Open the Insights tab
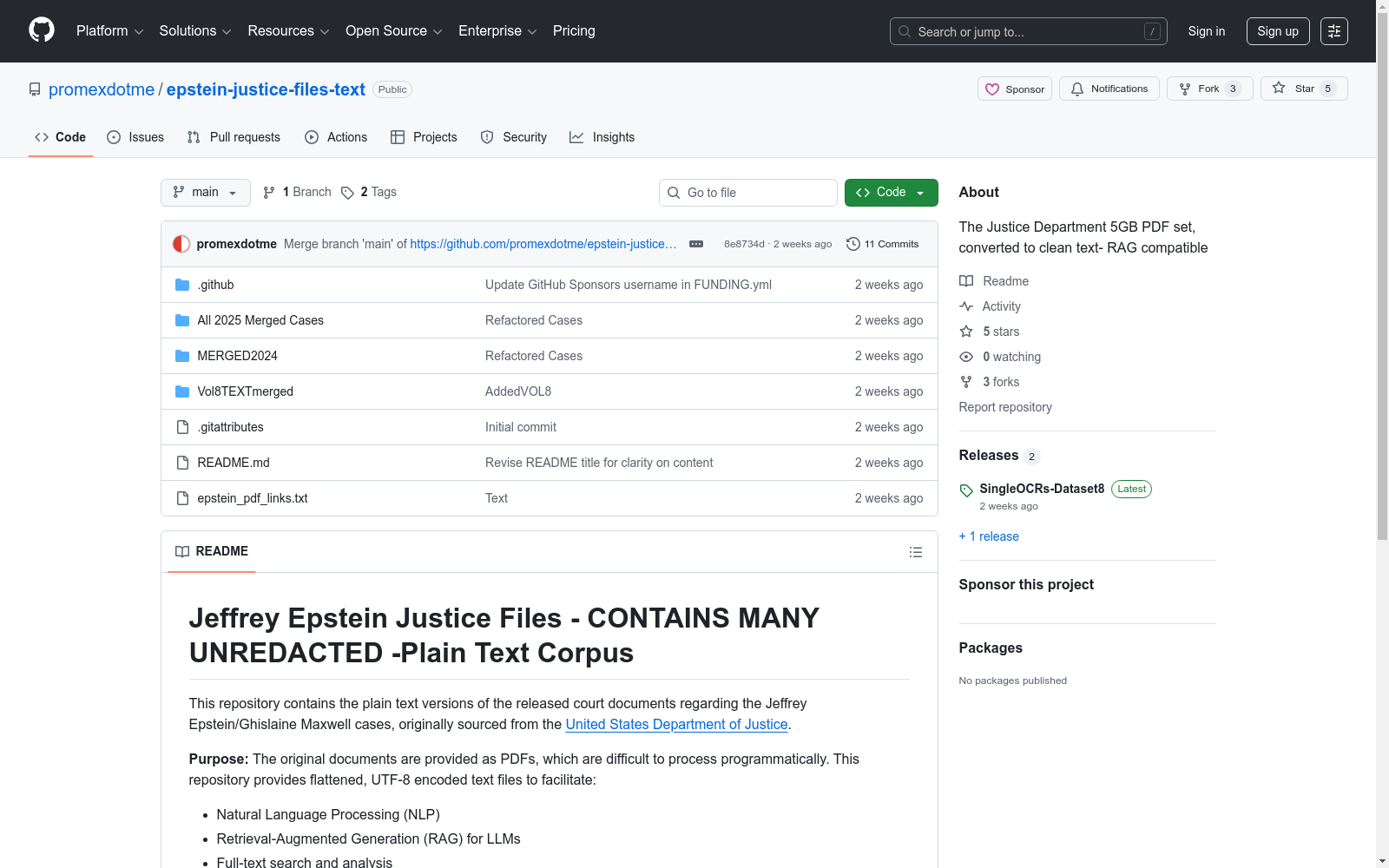The height and width of the screenshot is (868, 1389). click(x=602, y=137)
